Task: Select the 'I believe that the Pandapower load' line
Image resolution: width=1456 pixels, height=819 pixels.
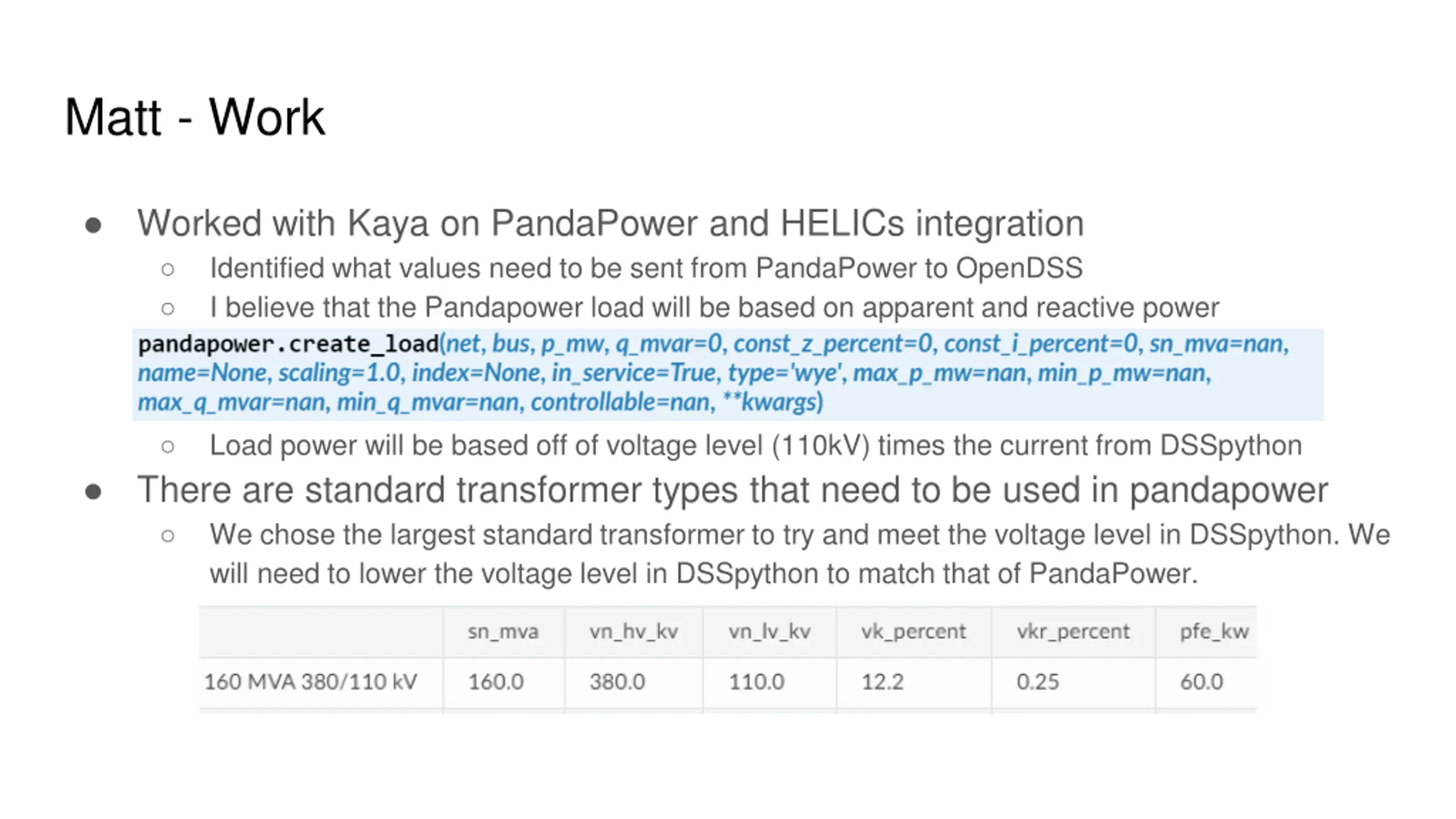Action: pos(714,308)
